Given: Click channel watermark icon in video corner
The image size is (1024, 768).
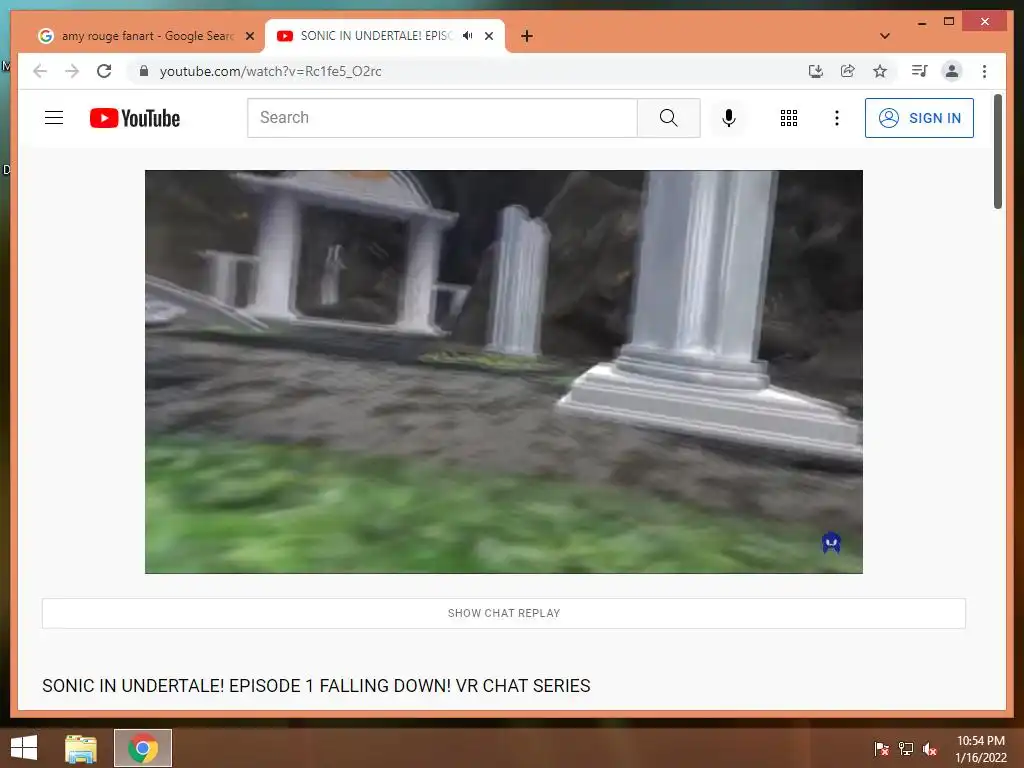Looking at the screenshot, I should tap(831, 542).
